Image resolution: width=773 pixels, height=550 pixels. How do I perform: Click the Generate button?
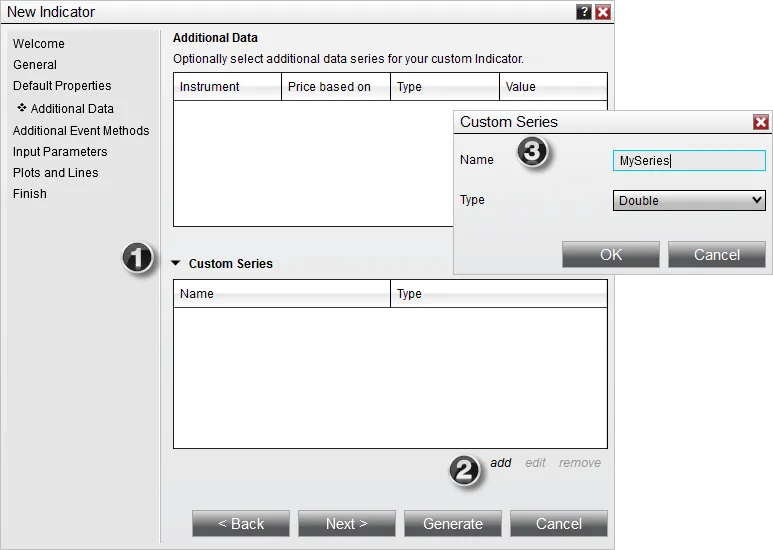tap(453, 523)
